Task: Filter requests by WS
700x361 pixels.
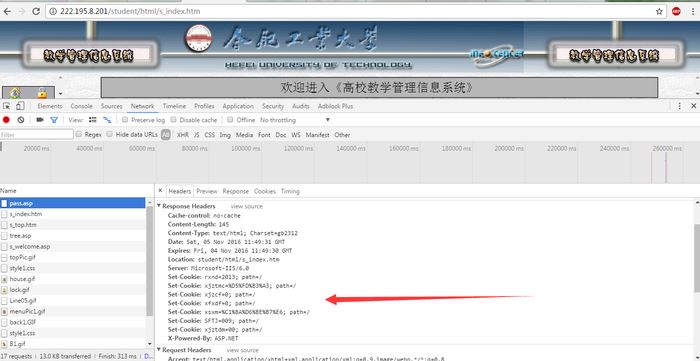Action: tap(296, 135)
